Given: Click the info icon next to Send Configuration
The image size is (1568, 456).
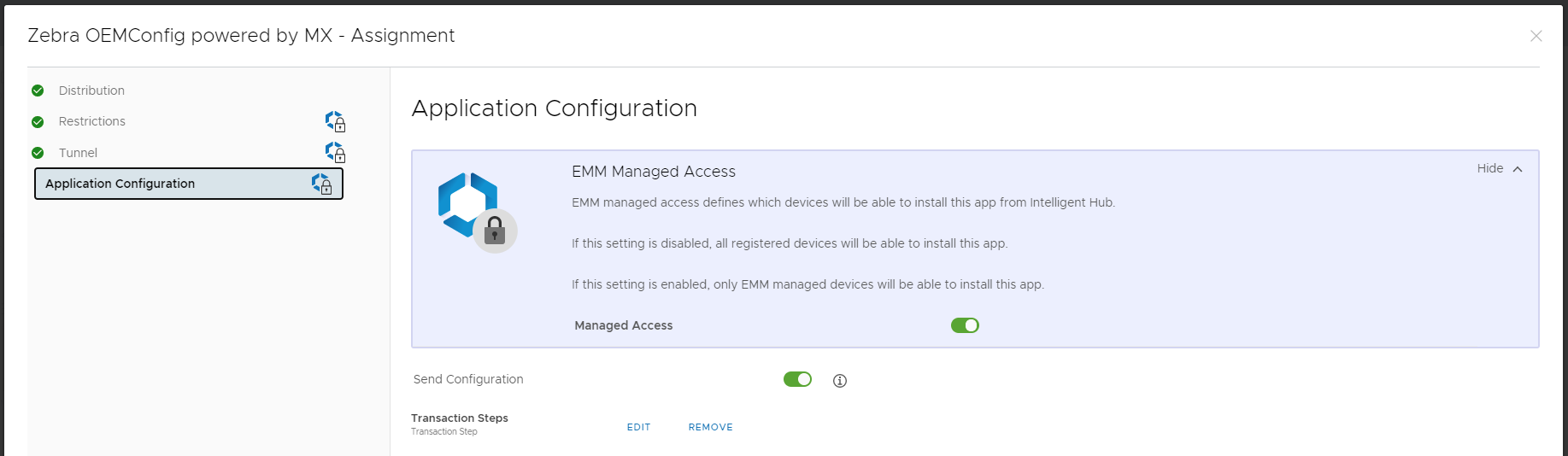Looking at the screenshot, I should click(840, 381).
